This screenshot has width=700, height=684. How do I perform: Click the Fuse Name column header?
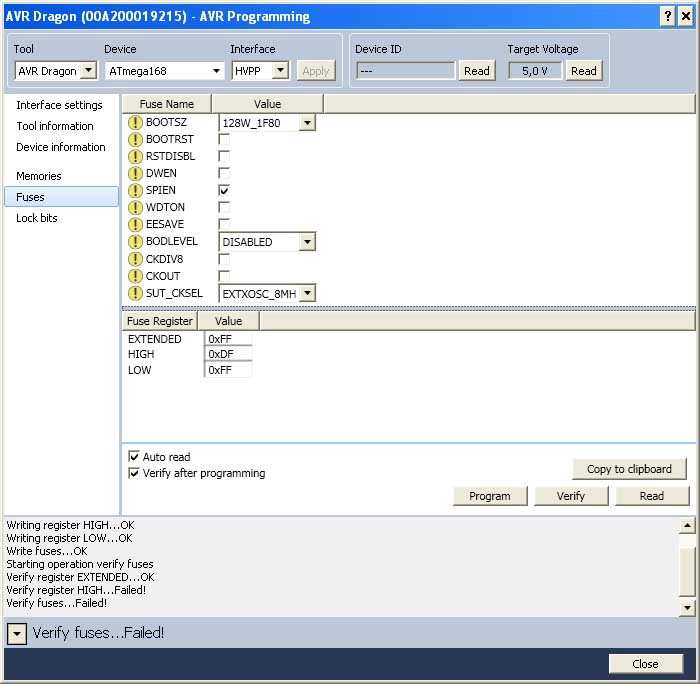coord(167,104)
